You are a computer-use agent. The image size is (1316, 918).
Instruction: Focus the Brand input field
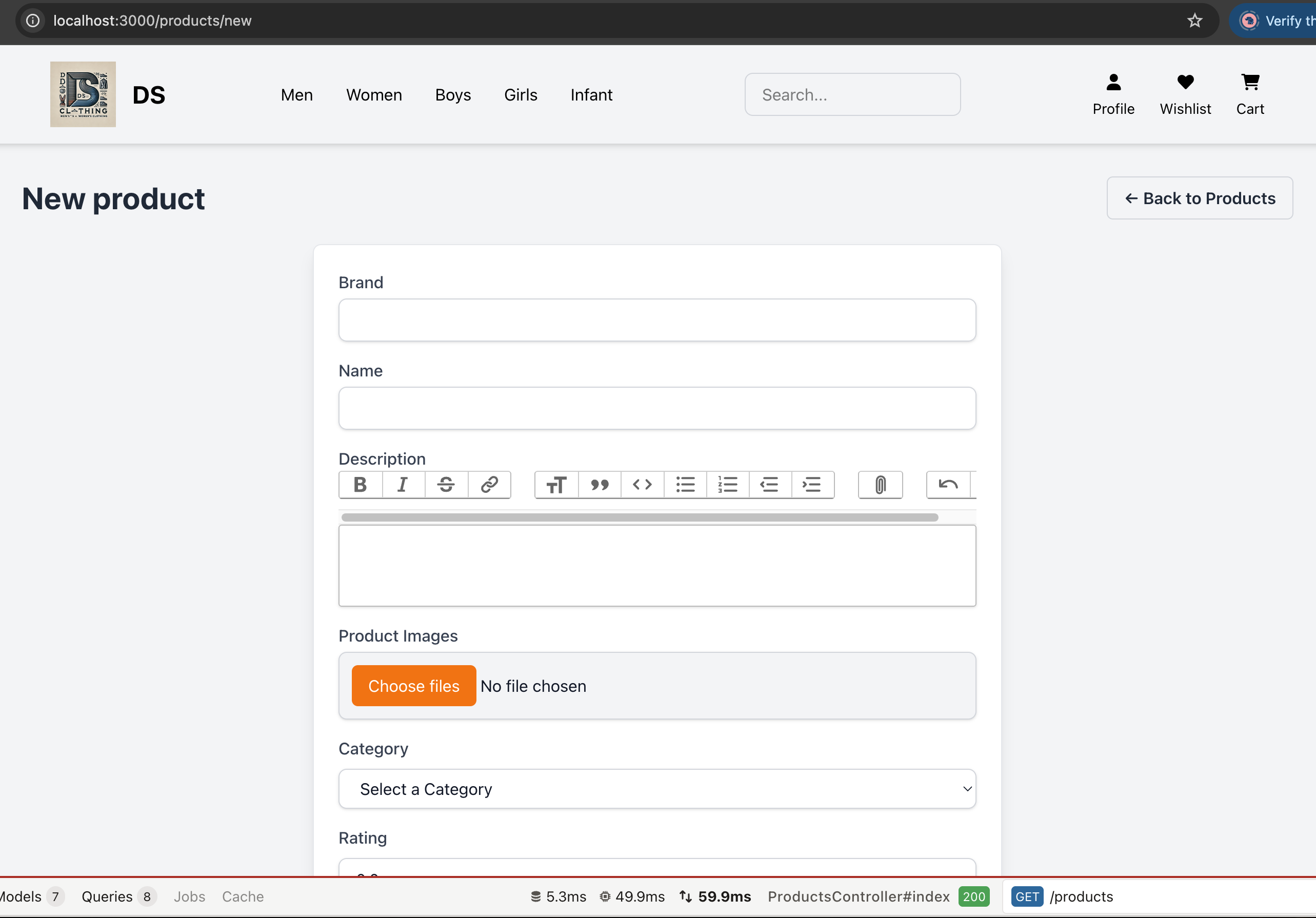click(657, 320)
